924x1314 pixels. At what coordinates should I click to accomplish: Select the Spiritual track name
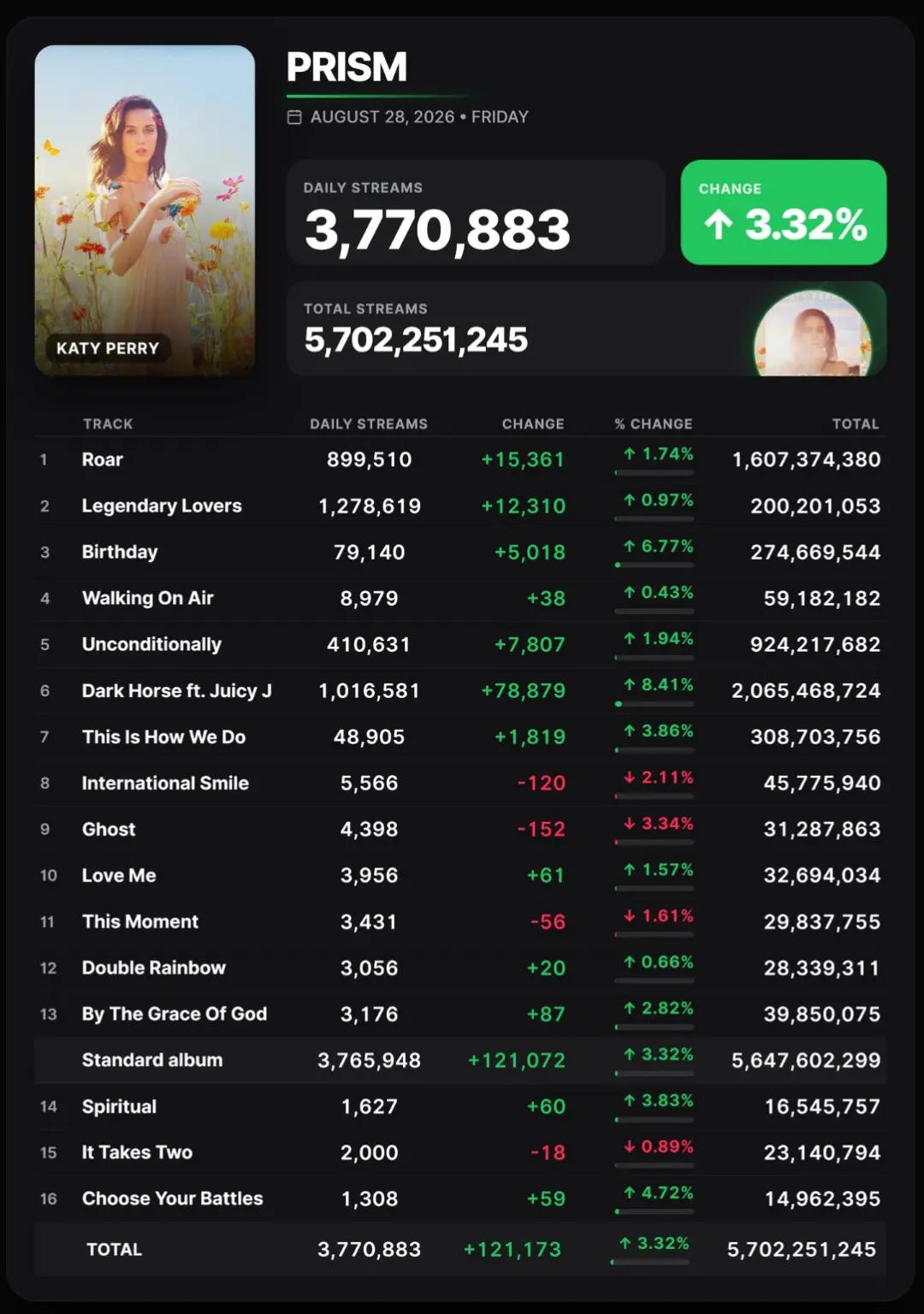[x=119, y=1106]
